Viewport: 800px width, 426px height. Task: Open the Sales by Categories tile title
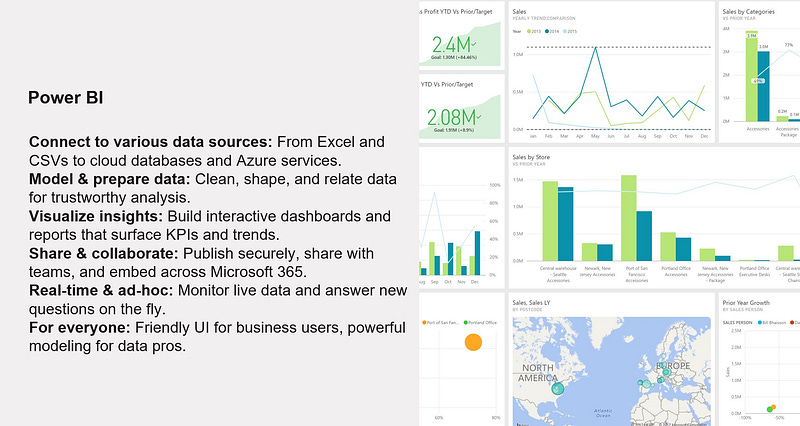pos(748,11)
